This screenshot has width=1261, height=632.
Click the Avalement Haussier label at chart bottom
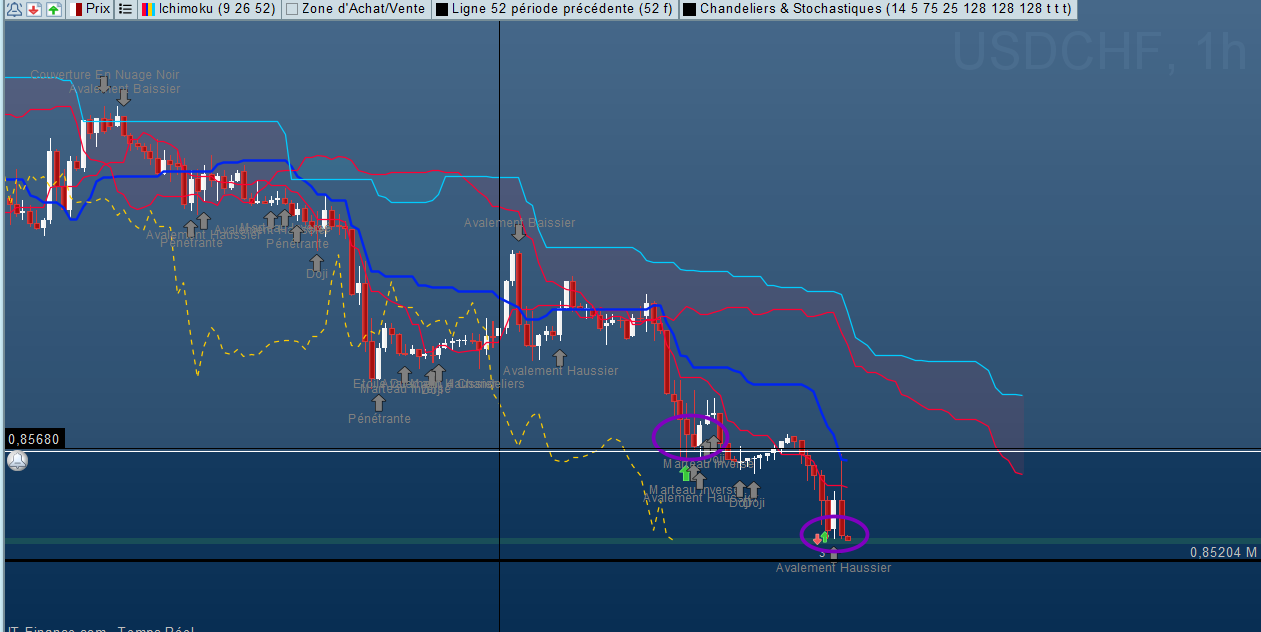(x=833, y=568)
